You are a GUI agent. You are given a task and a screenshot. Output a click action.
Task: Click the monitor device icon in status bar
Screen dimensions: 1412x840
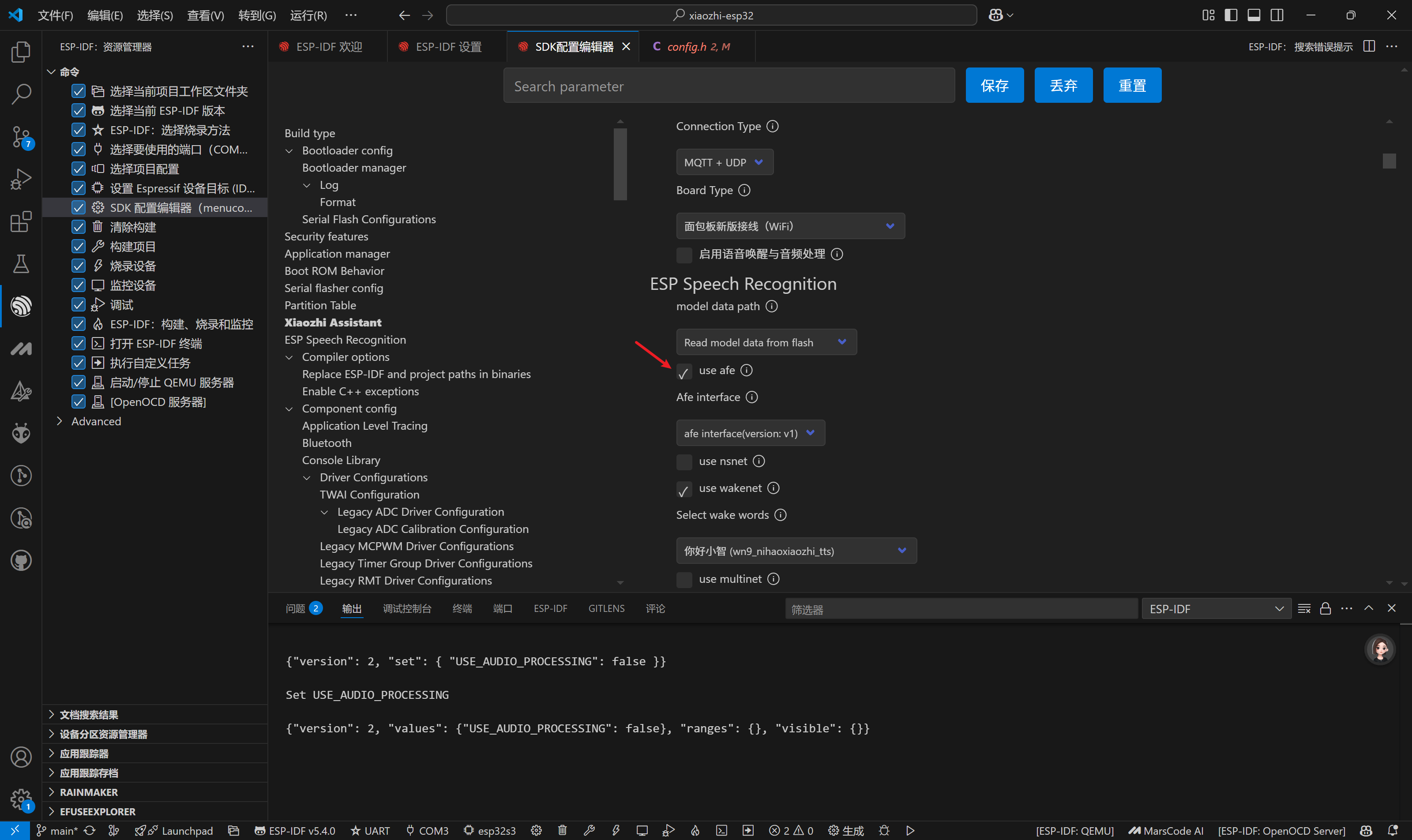[642, 830]
